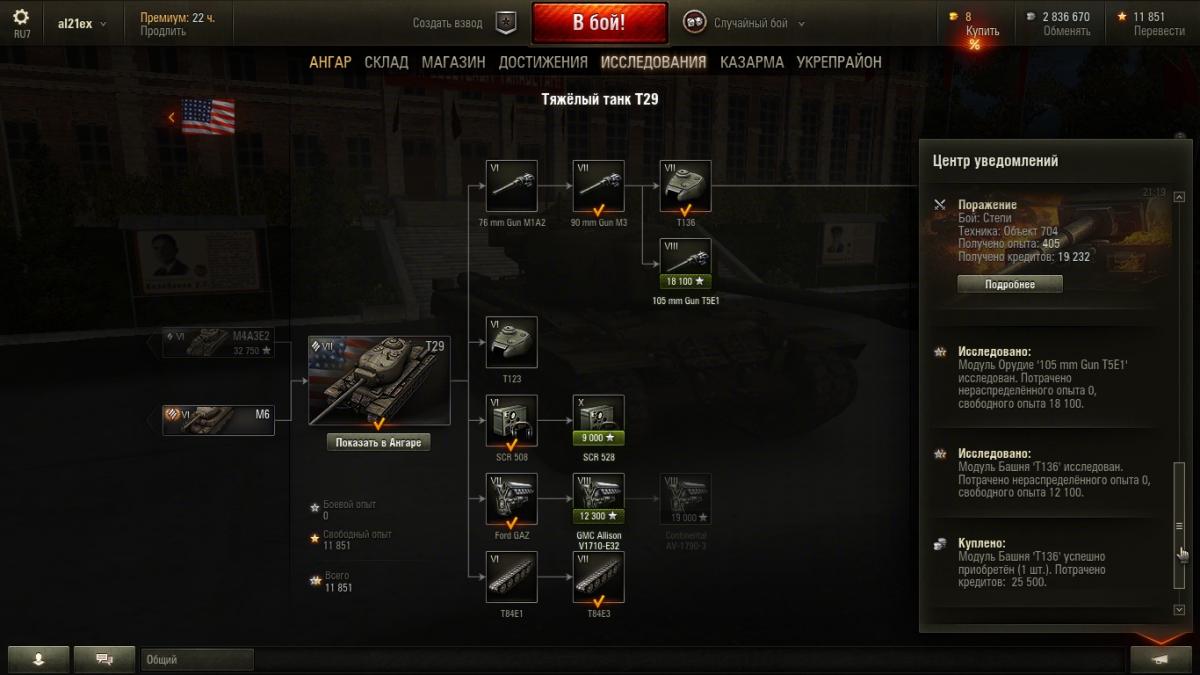The height and width of the screenshot is (675, 1200).
Task: Research GMC Allison V1710-E32 engine
Action: [x=599, y=499]
